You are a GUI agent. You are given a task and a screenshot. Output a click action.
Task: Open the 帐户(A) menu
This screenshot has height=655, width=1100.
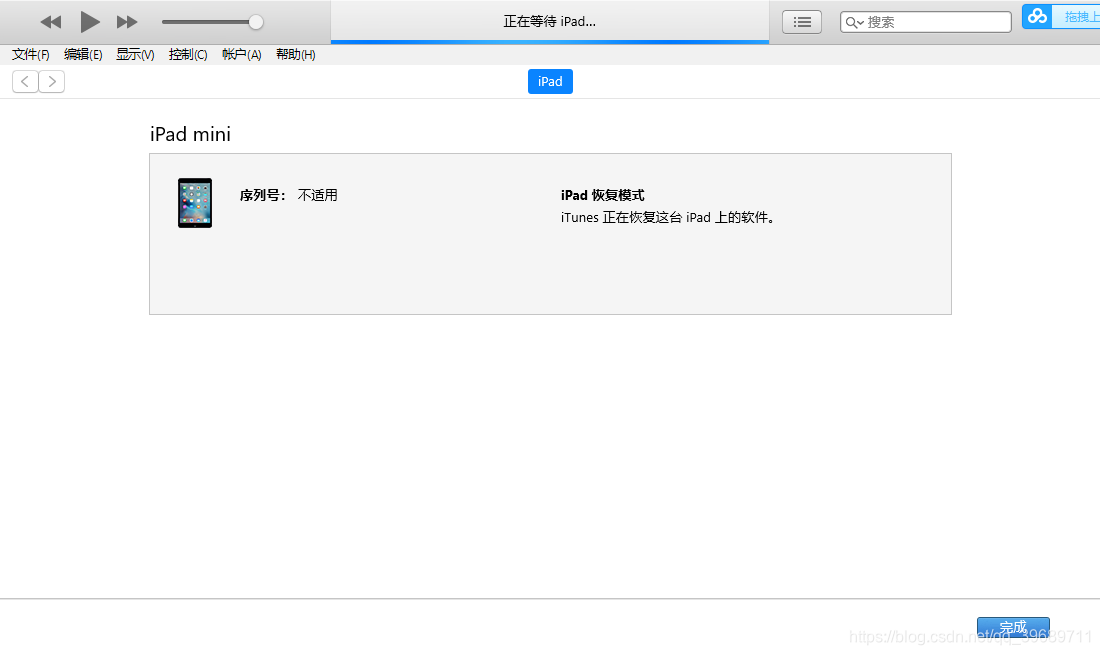241,55
